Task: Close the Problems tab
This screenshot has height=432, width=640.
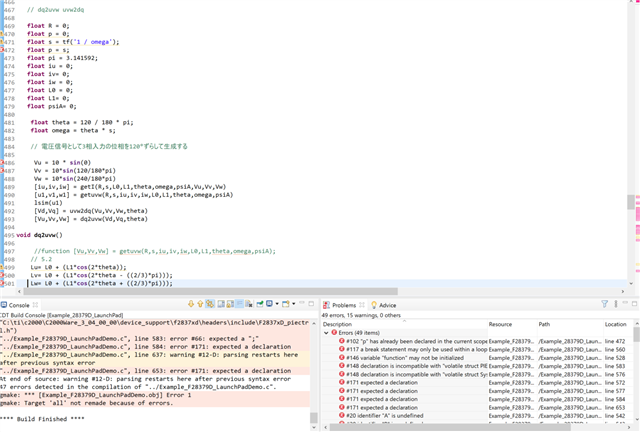Action: [x=362, y=305]
